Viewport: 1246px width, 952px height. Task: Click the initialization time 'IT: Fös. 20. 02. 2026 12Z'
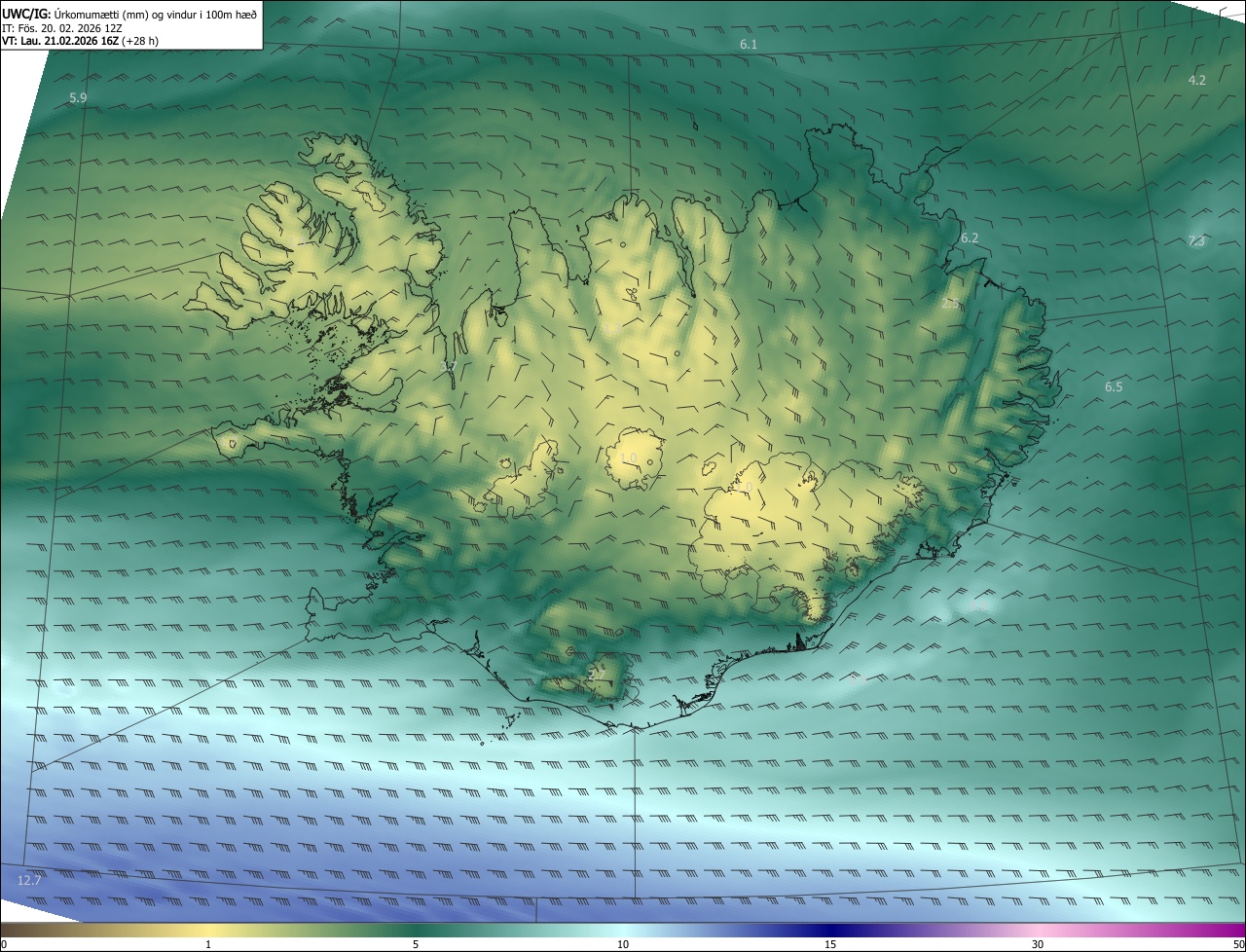tap(60, 28)
